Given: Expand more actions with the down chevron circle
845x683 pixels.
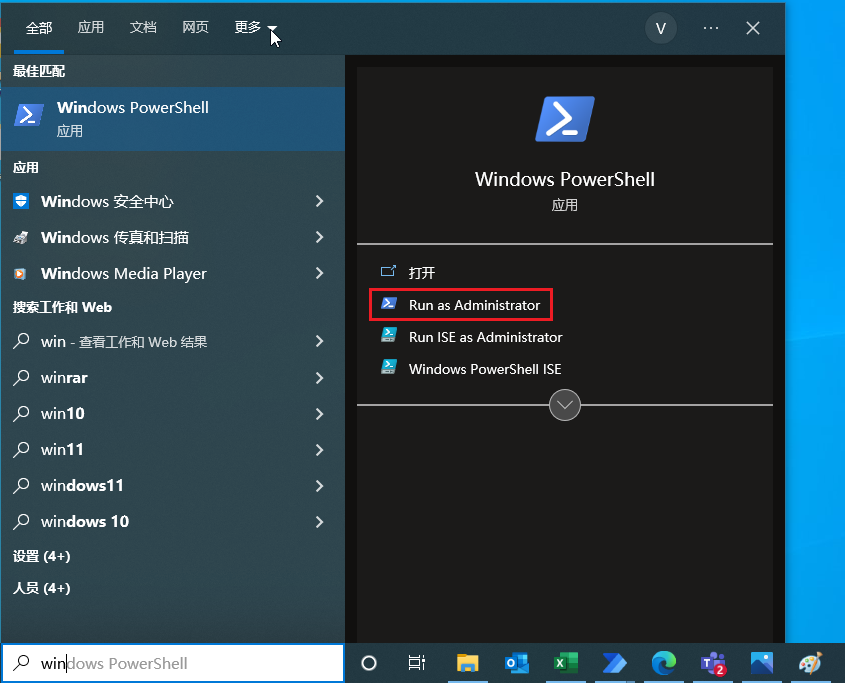Looking at the screenshot, I should [x=565, y=405].
